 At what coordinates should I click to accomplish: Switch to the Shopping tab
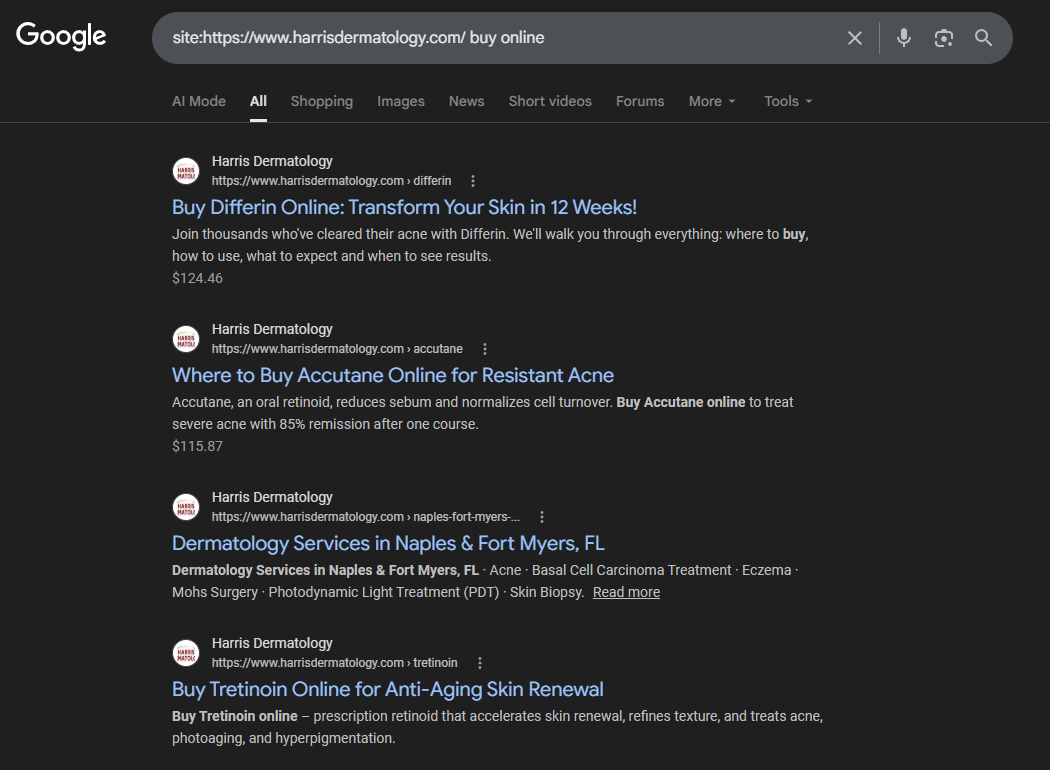click(321, 101)
